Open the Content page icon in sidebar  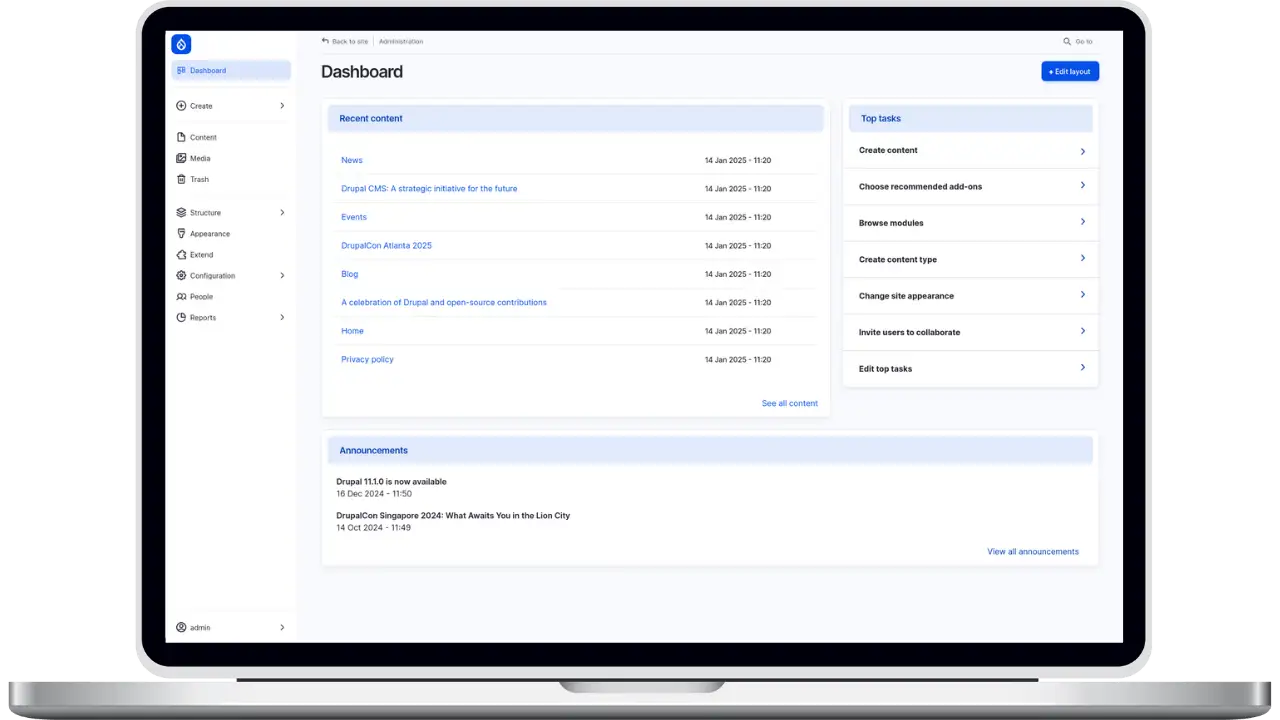coord(181,137)
